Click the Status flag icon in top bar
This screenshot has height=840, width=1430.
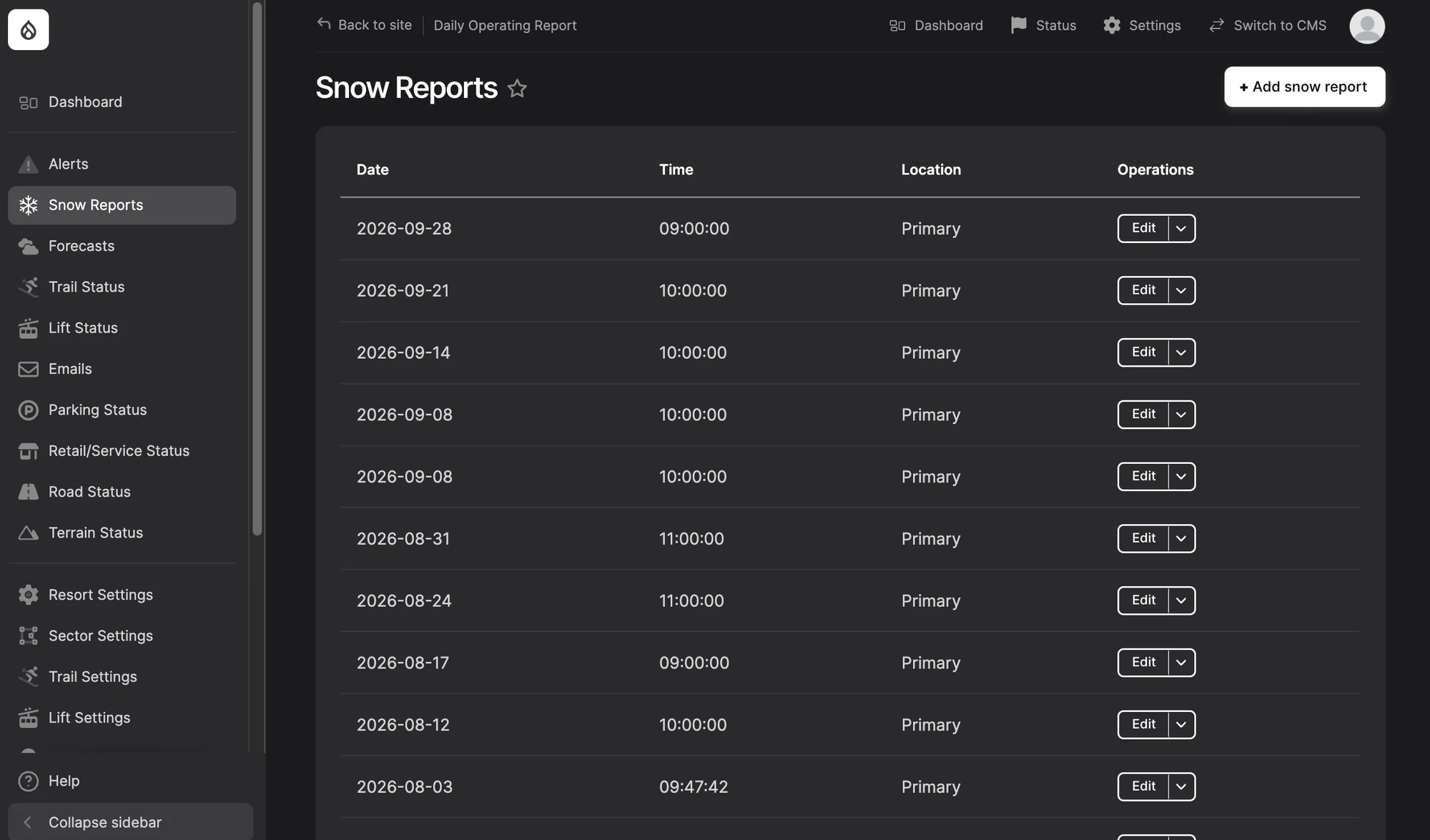[1018, 26]
